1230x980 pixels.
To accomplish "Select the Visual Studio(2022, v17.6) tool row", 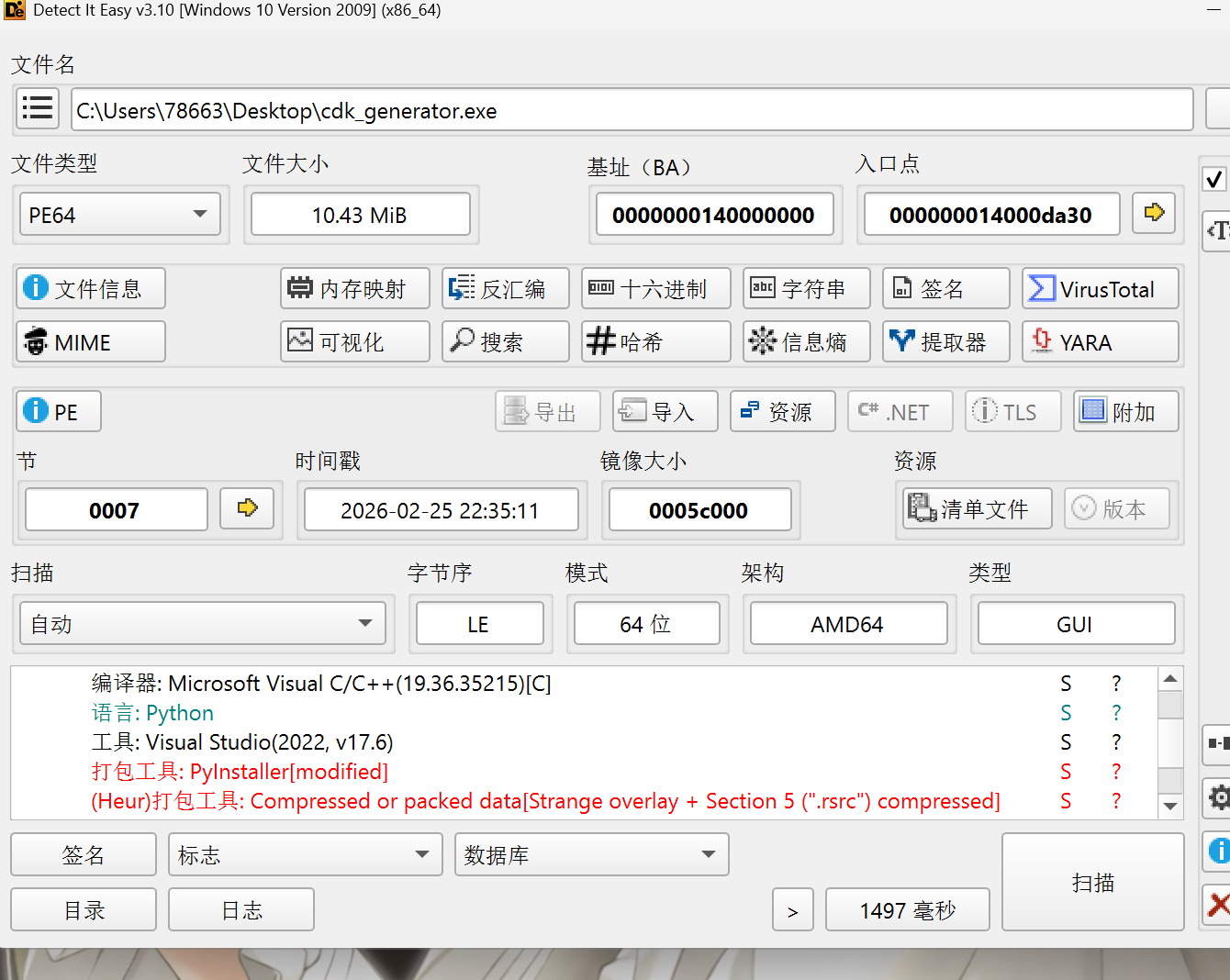I will click(584, 742).
